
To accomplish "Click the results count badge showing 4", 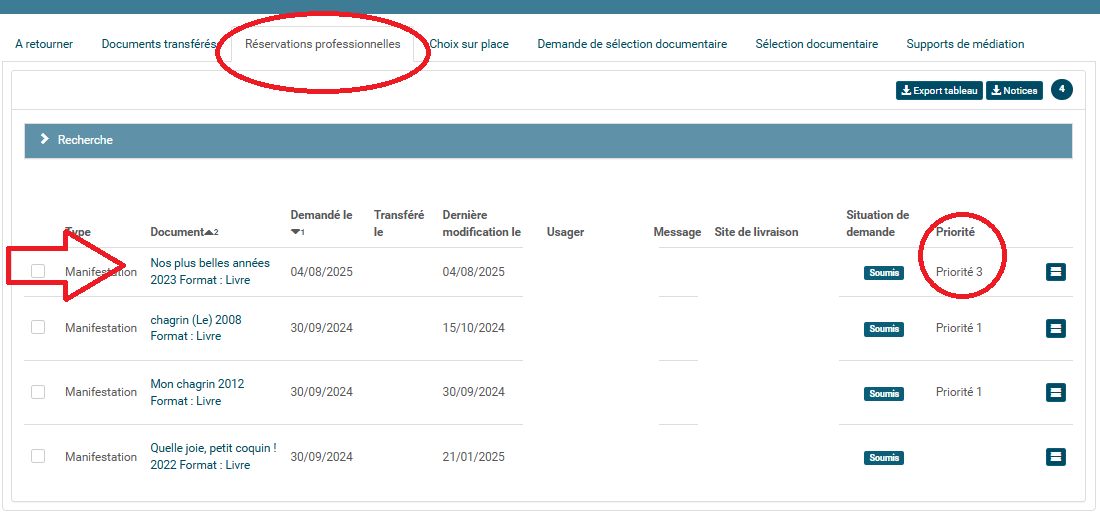I will pos(1062,90).
